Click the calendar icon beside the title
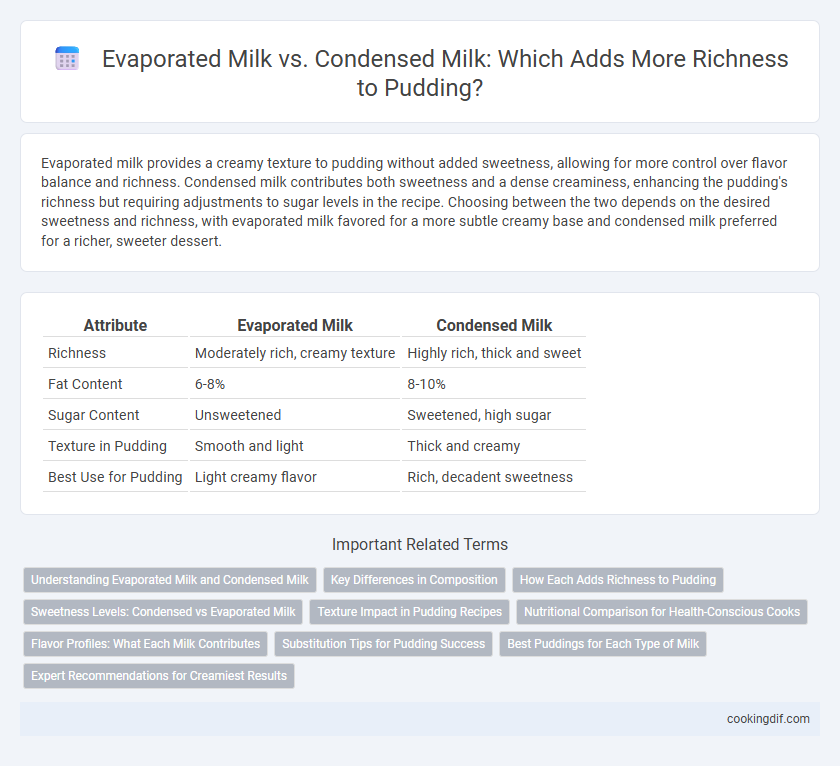Viewport: 840px width, 766px height. pos(68,58)
